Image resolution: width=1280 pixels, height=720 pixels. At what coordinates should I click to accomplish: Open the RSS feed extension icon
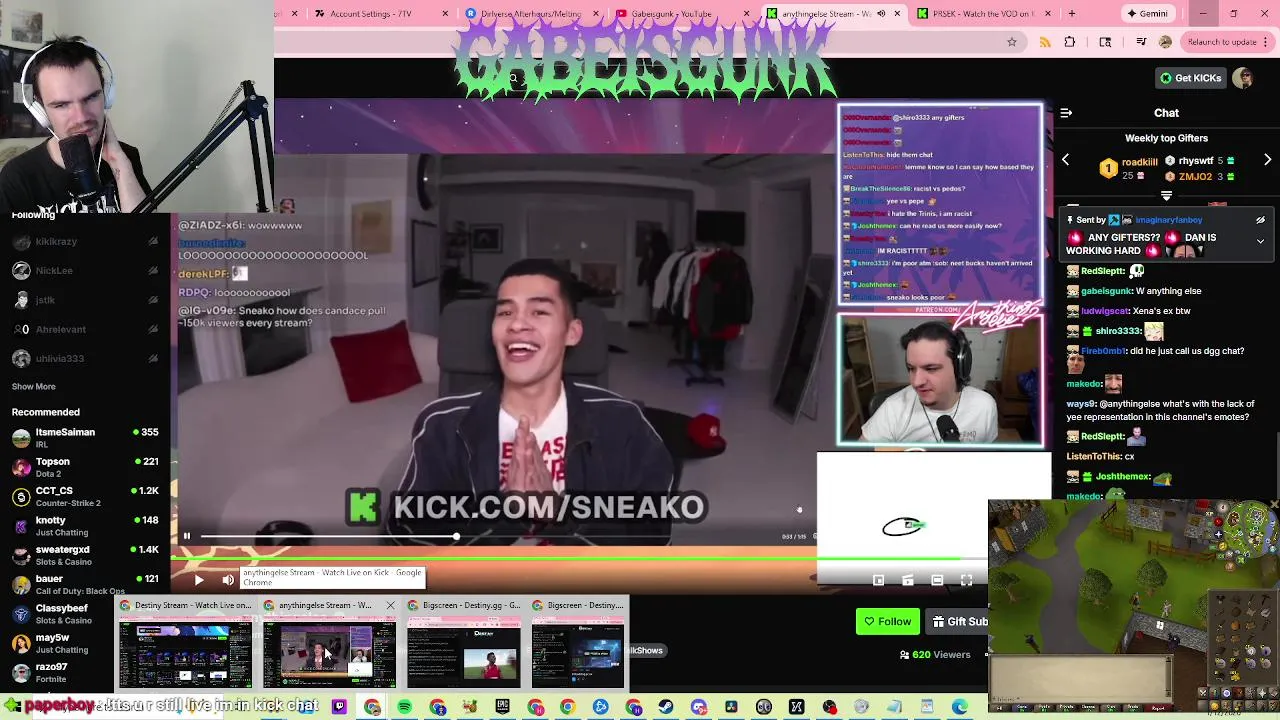point(1045,42)
